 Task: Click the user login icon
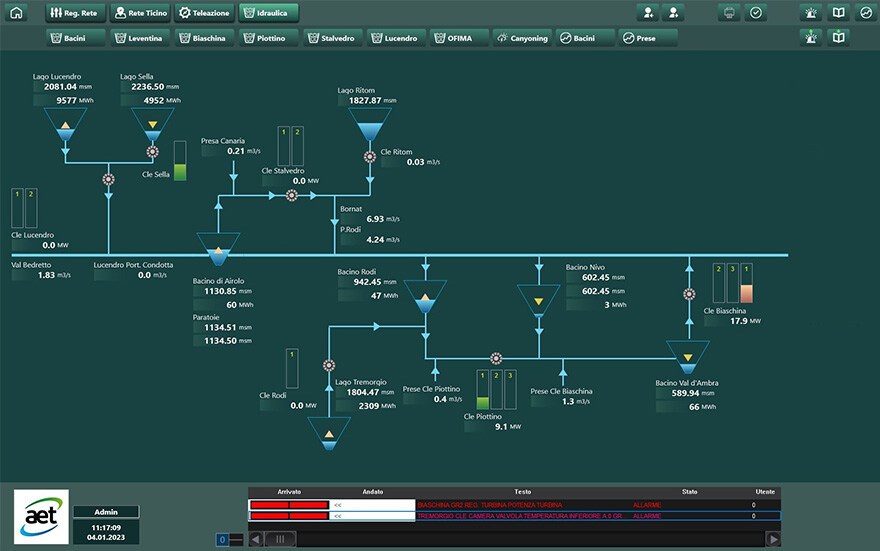tap(648, 13)
